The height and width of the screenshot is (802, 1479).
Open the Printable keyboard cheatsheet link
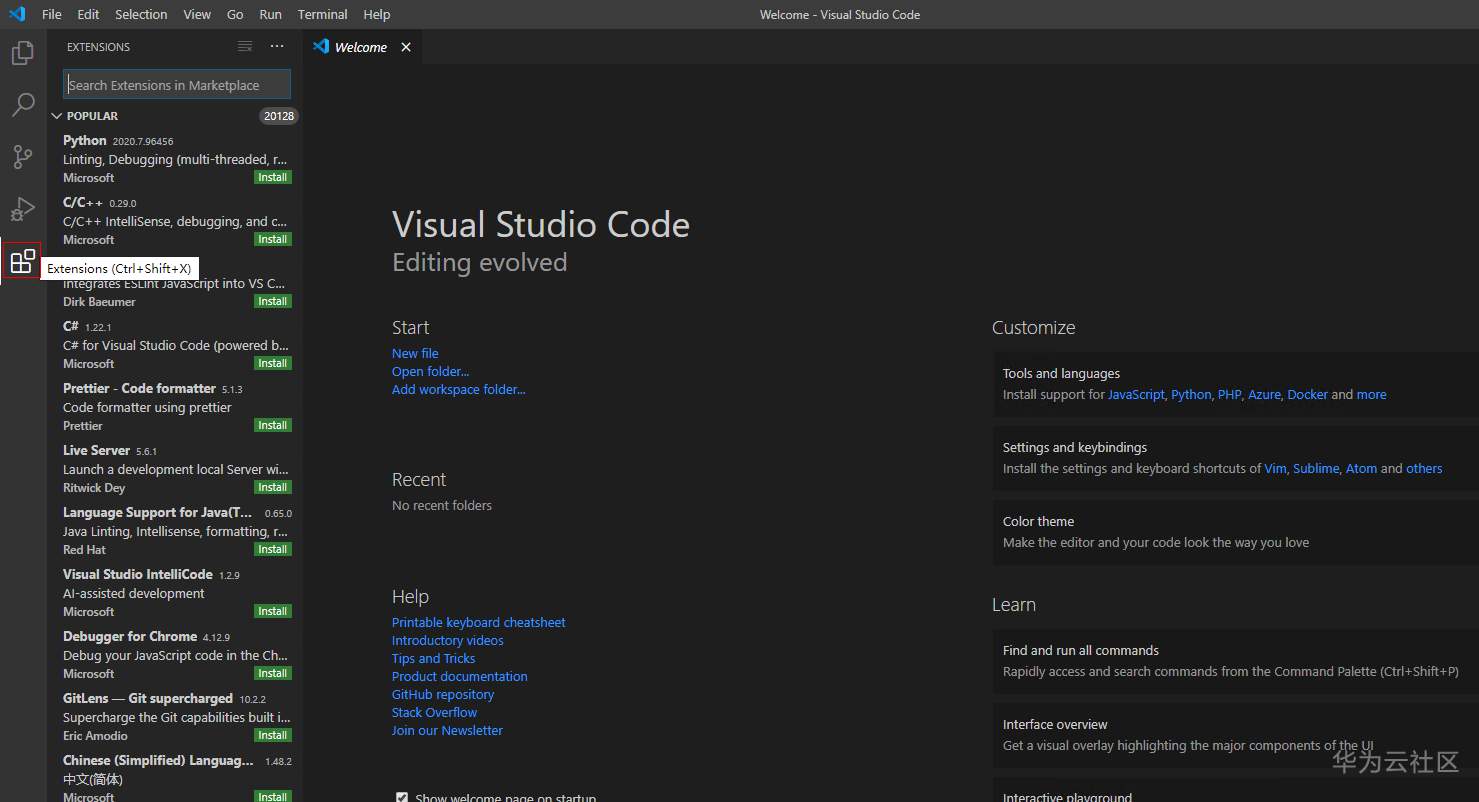click(x=478, y=622)
